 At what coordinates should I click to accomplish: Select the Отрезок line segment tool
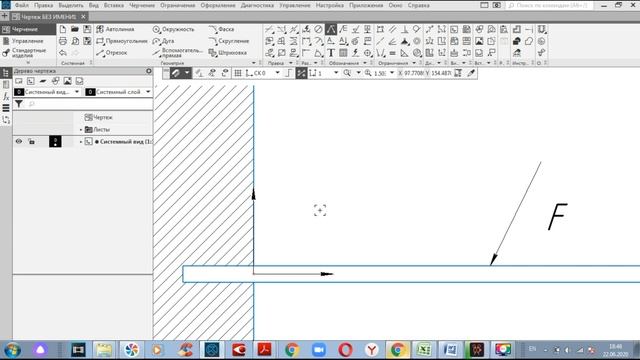click(x=111, y=53)
